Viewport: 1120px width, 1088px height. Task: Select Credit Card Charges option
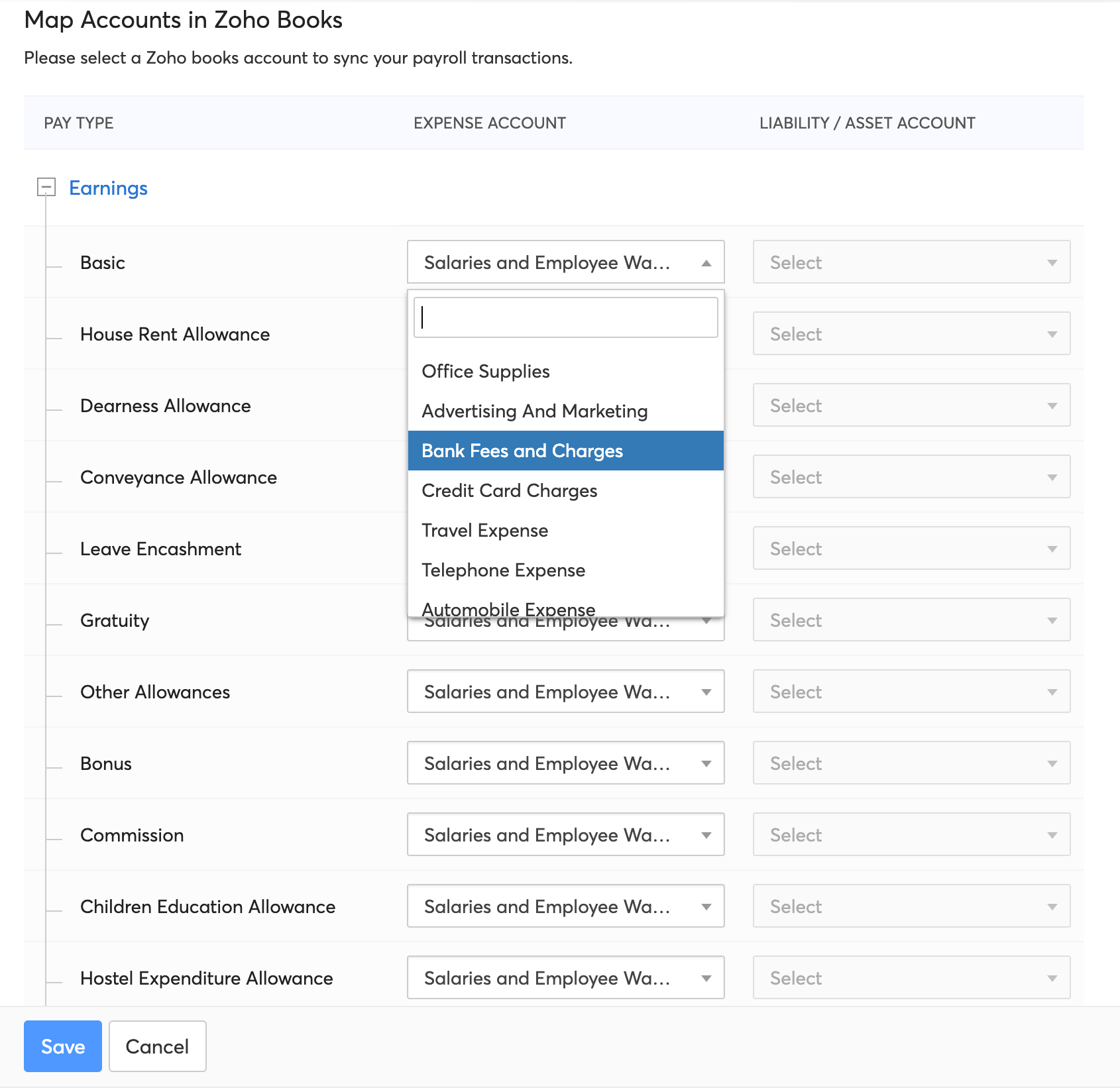tap(509, 491)
